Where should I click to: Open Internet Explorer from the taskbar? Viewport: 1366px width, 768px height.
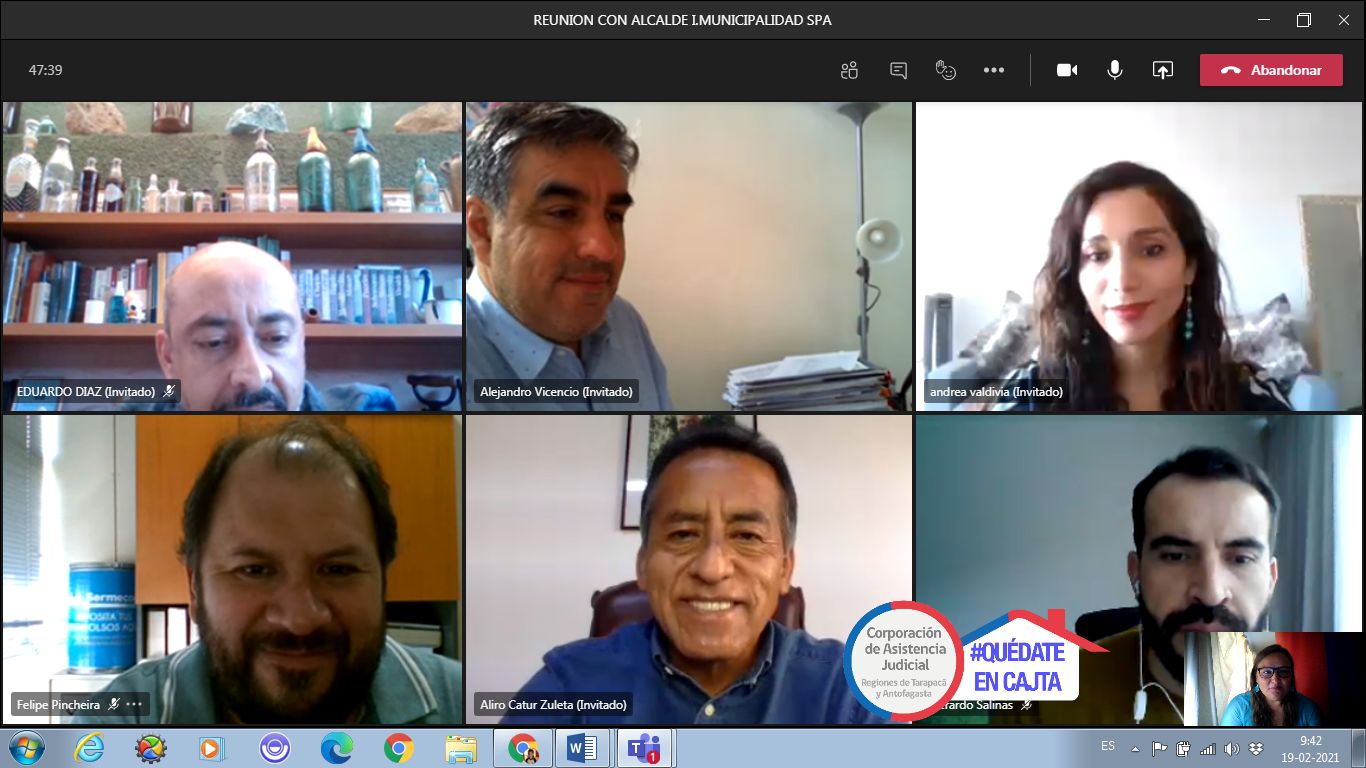coord(89,748)
